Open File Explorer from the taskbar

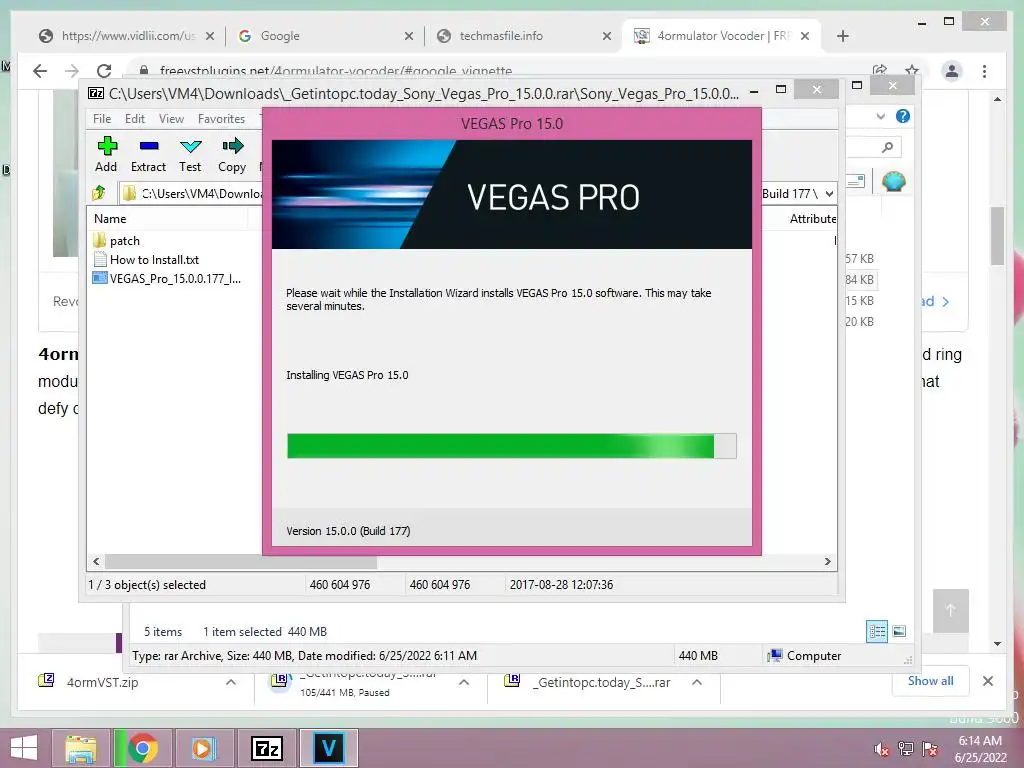coord(80,748)
